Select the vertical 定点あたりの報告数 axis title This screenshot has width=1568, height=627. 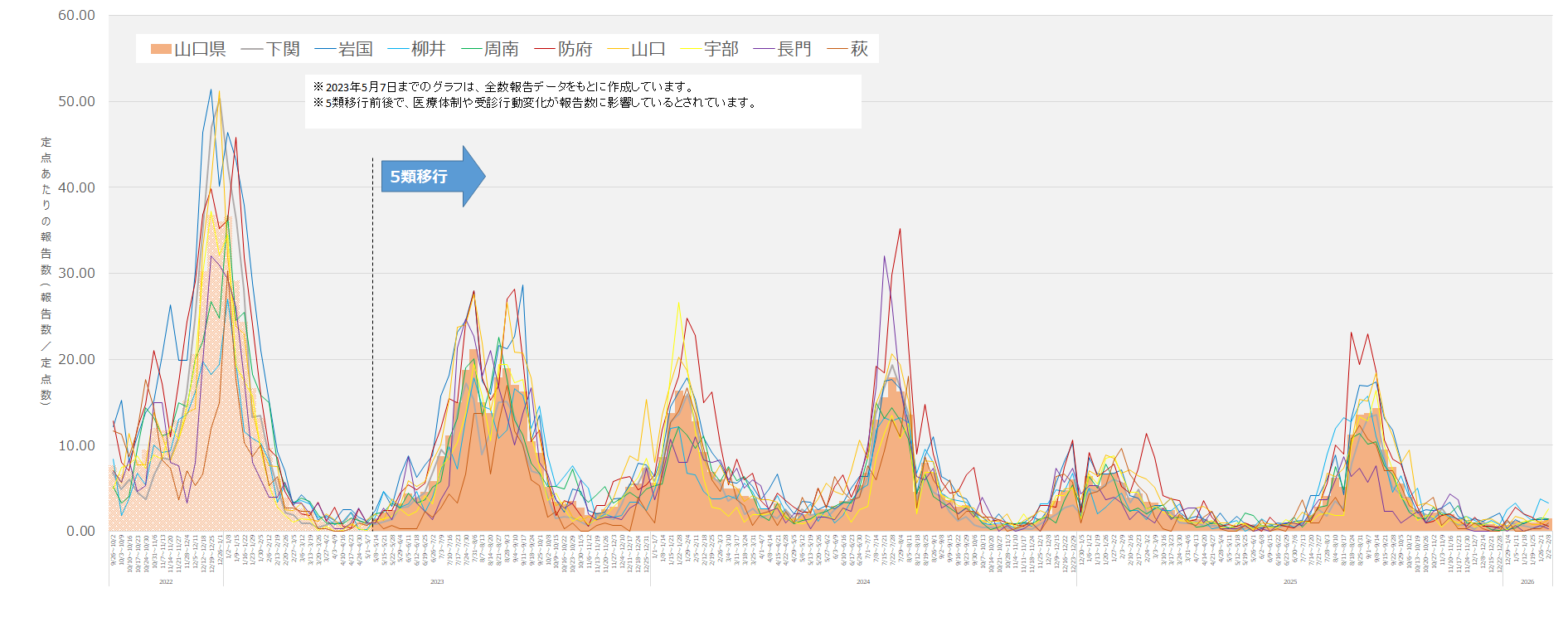46,270
